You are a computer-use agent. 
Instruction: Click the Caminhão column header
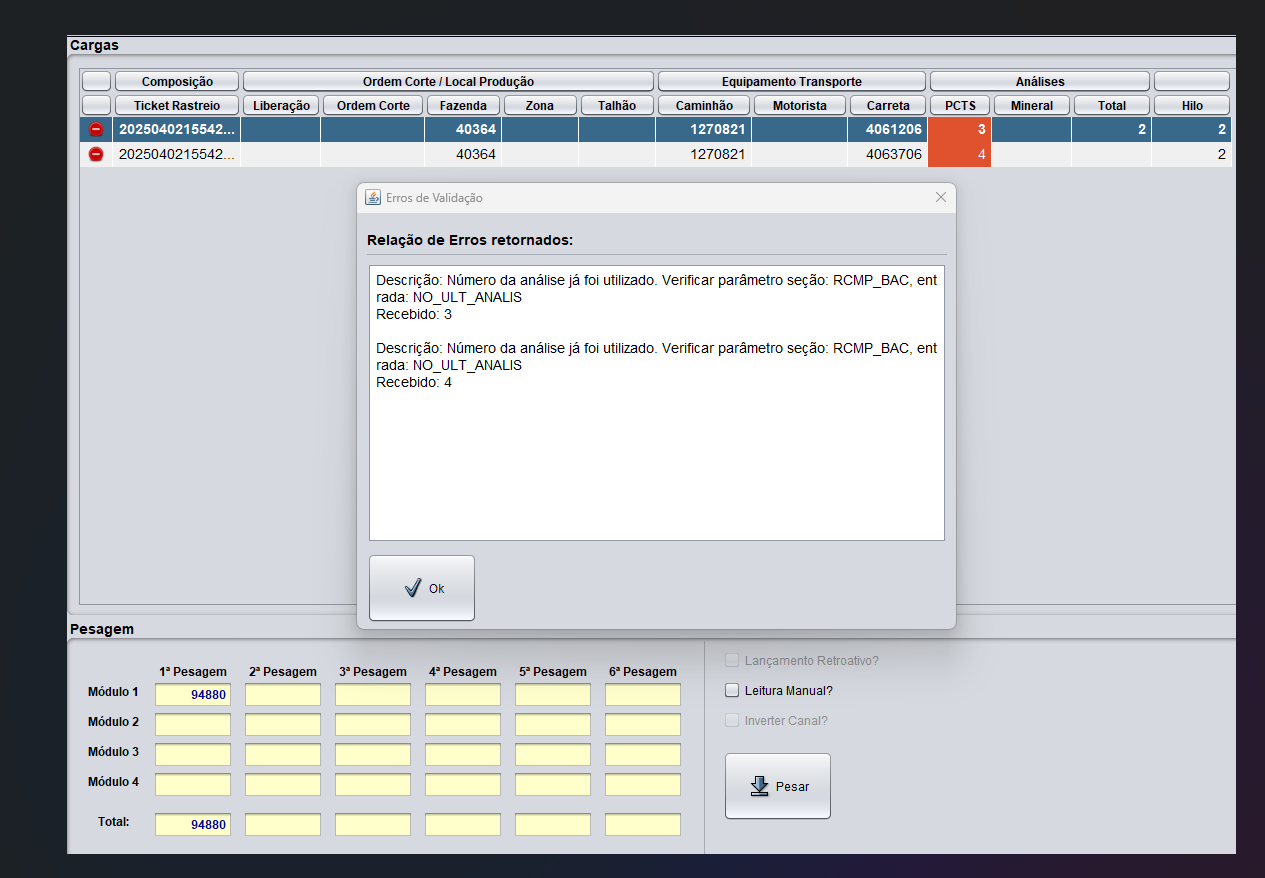click(x=704, y=105)
